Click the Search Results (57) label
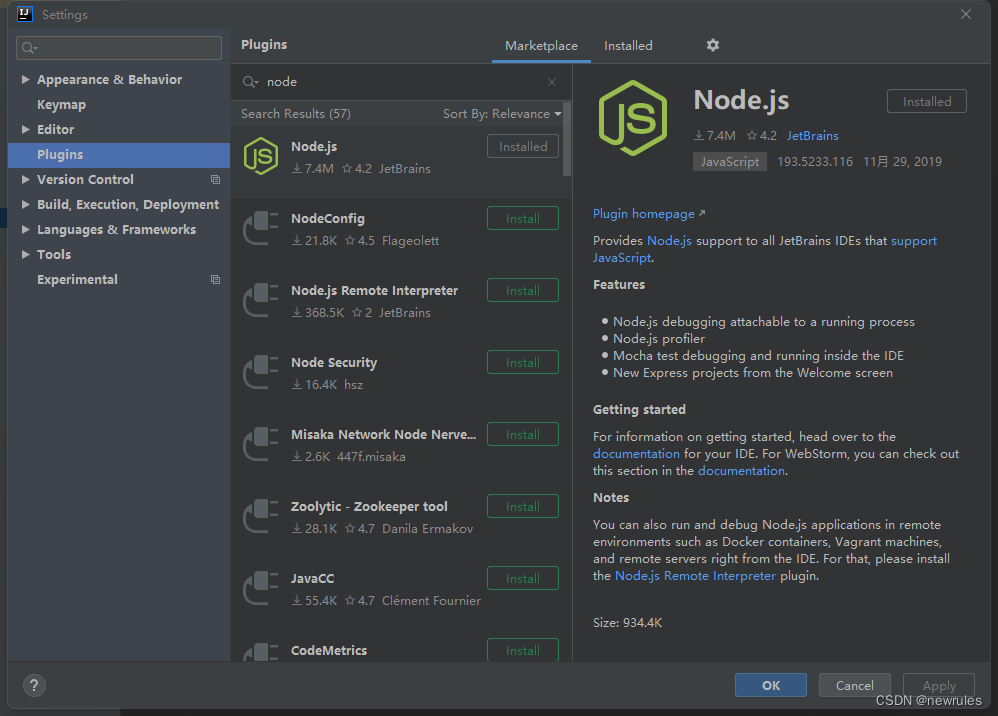This screenshot has width=998, height=716. click(295, 114)
